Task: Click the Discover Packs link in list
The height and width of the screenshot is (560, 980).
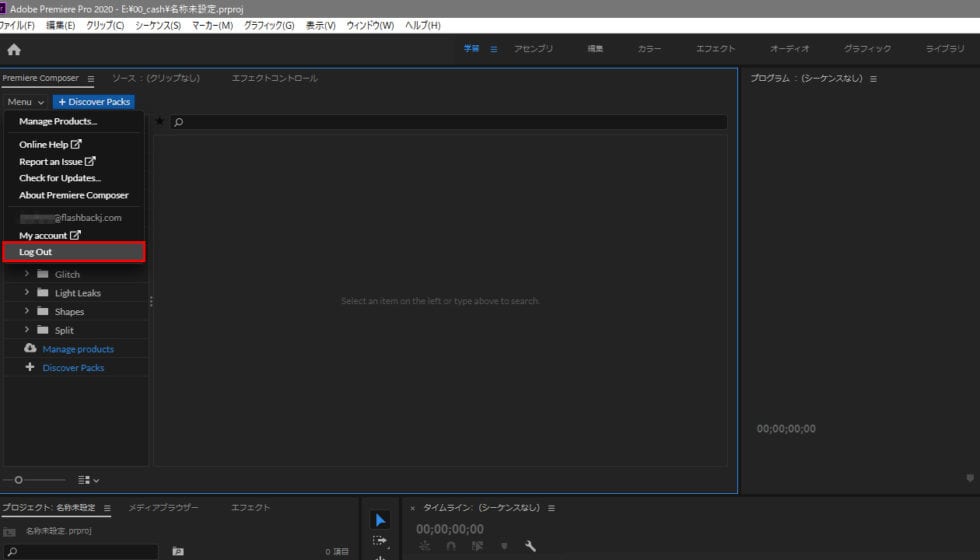Action: 73,368
